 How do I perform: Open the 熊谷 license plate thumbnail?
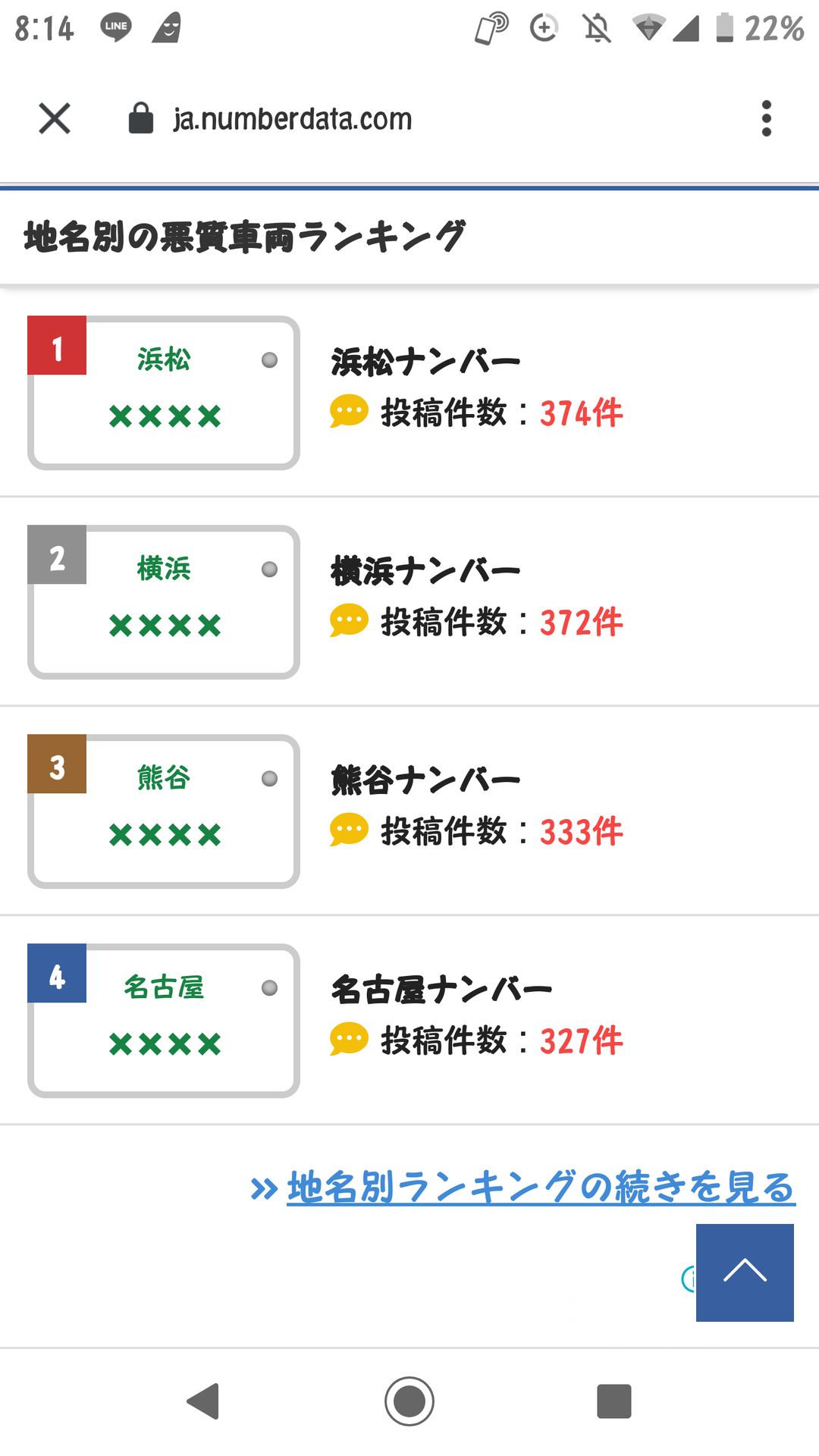(x=164, y=811)
